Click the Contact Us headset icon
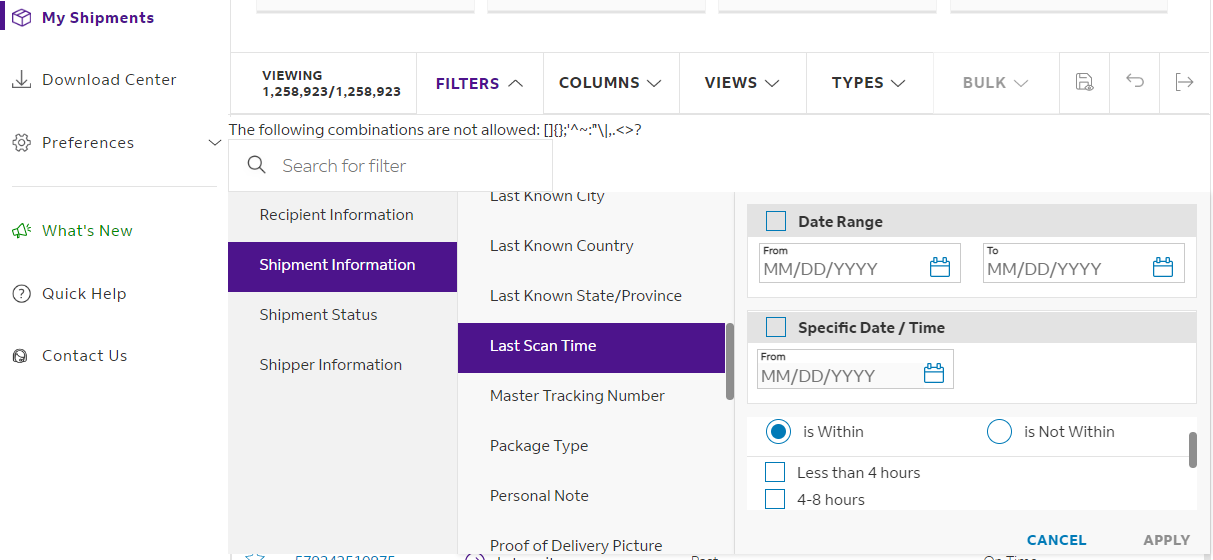This screenshot has height=560, width=1213. click(x=21, y=356)
